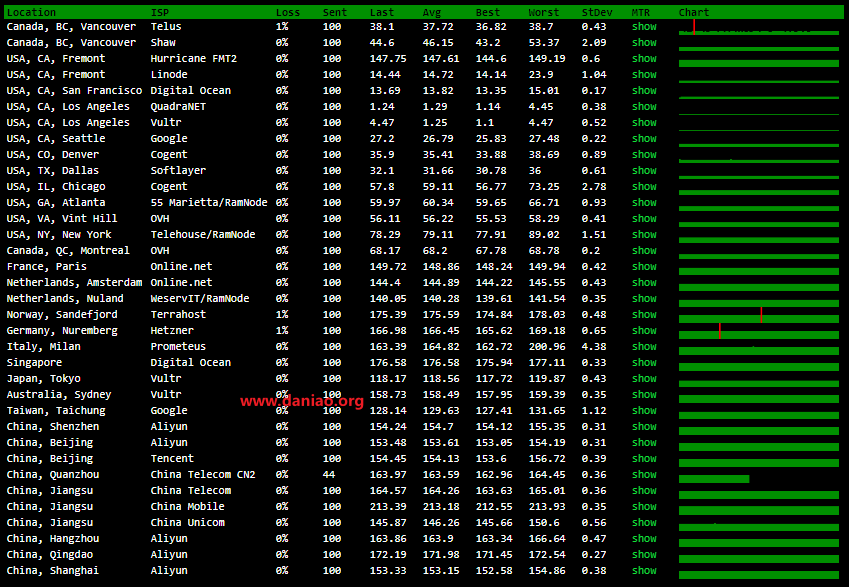
Task: Show MTR for Vultr Los Angeles row
Action: (644, 122)
